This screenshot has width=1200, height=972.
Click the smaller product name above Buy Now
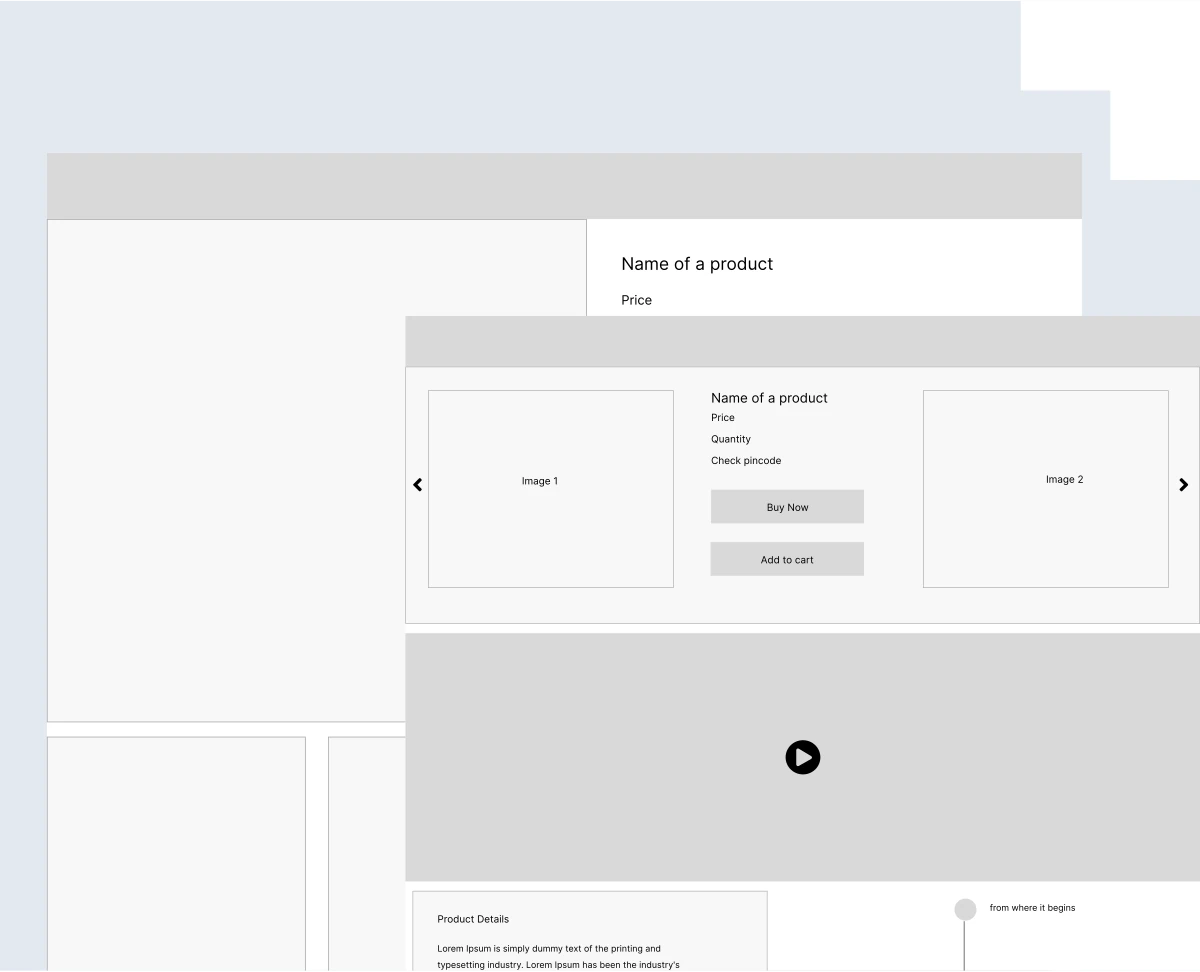[769, 398]
